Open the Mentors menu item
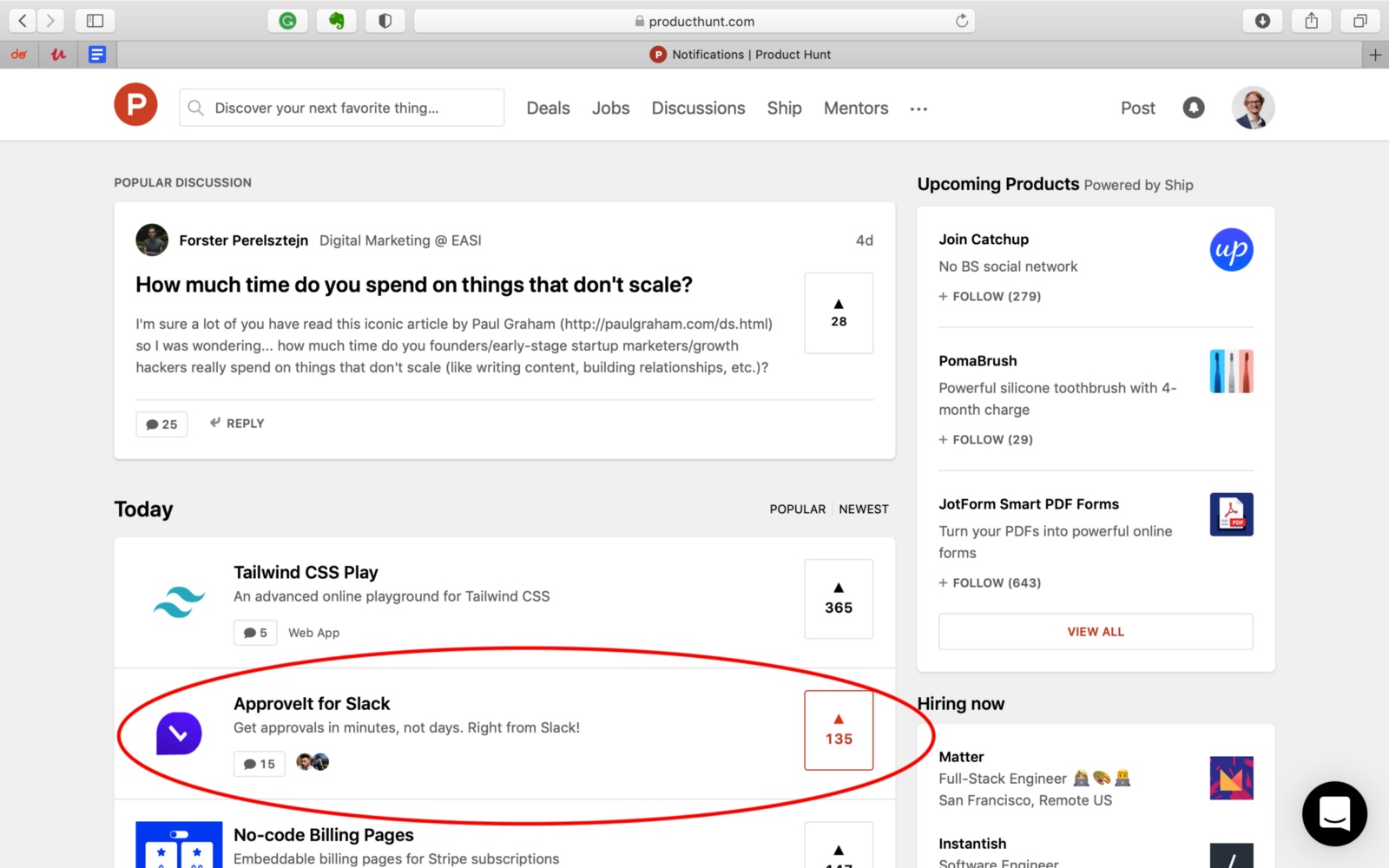 [856, 108]
